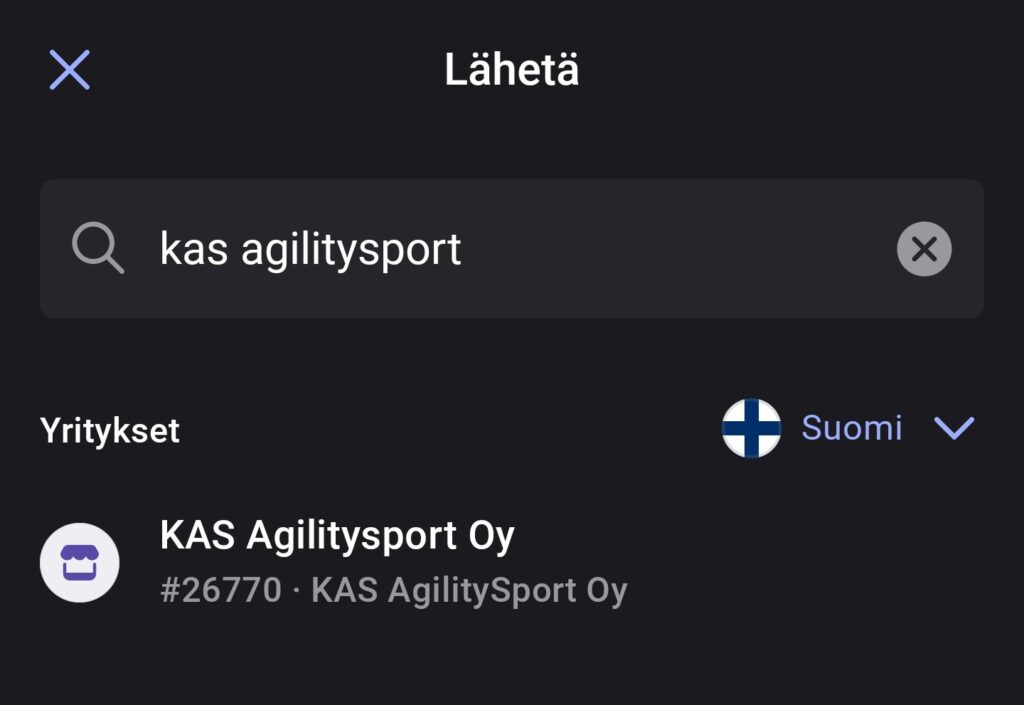
Task: Clear the search text with the round X button
Action: pyautogui.click(x=924, y=249)
